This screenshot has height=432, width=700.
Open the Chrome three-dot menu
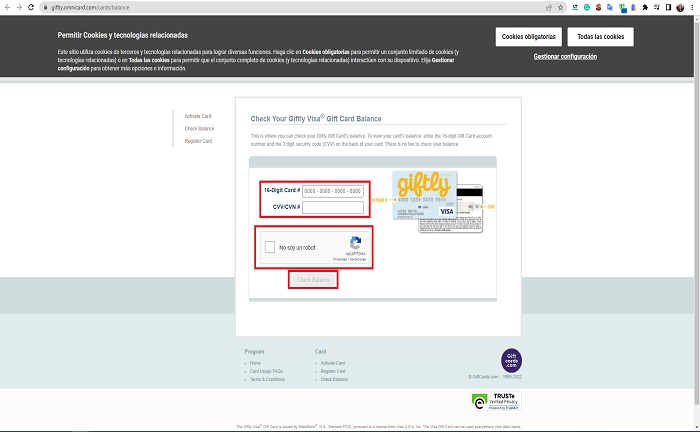click(692, 8)
